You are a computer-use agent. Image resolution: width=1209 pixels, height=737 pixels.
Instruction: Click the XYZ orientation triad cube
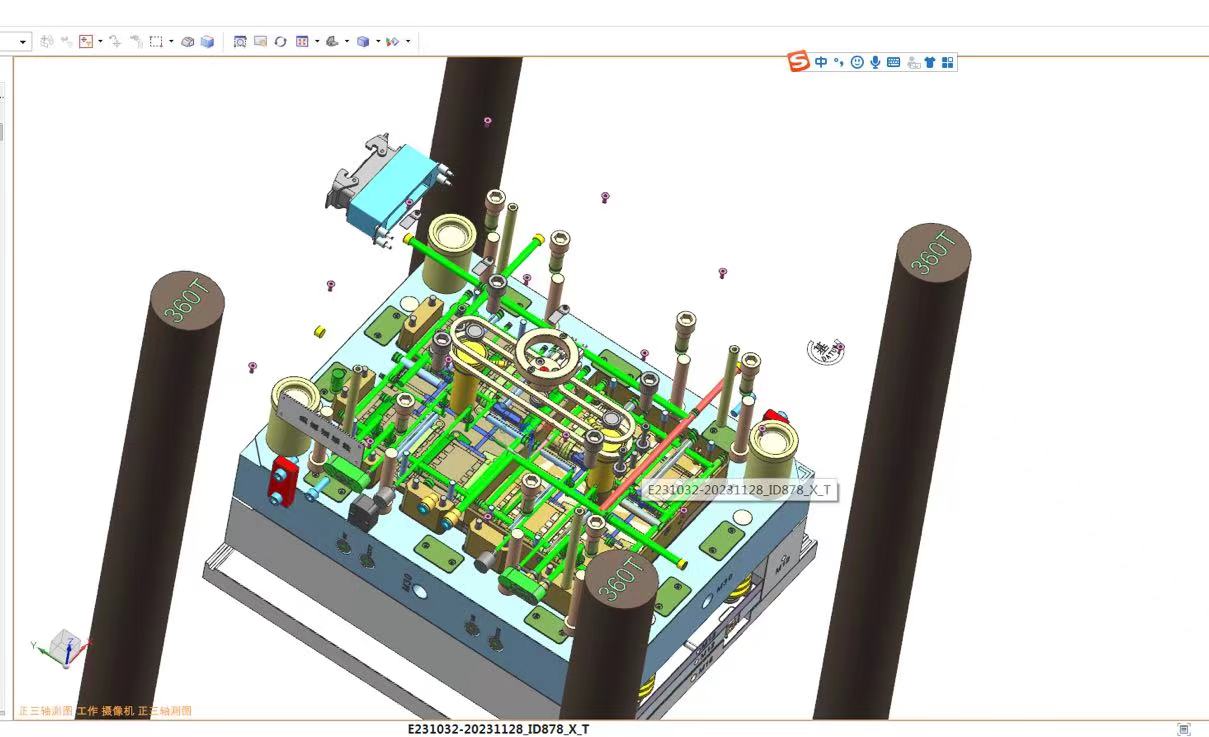tap(66, 647)
